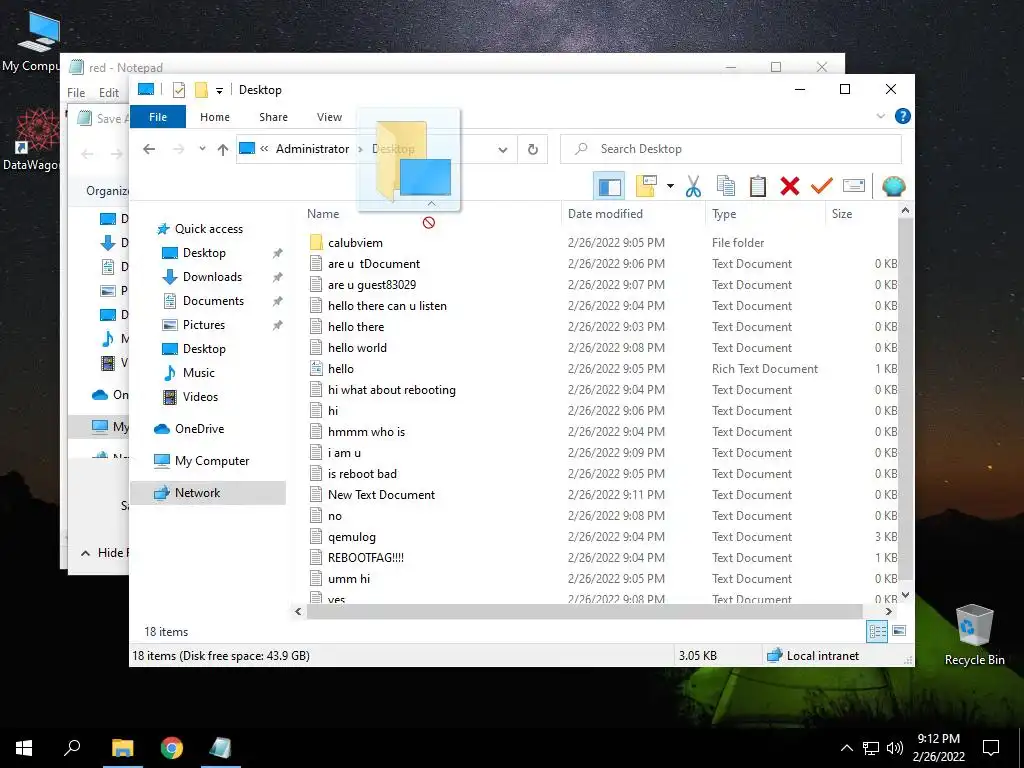Click the Rename toolbar icon
This screenshot has height=768, width=1024.
(854, 187)
